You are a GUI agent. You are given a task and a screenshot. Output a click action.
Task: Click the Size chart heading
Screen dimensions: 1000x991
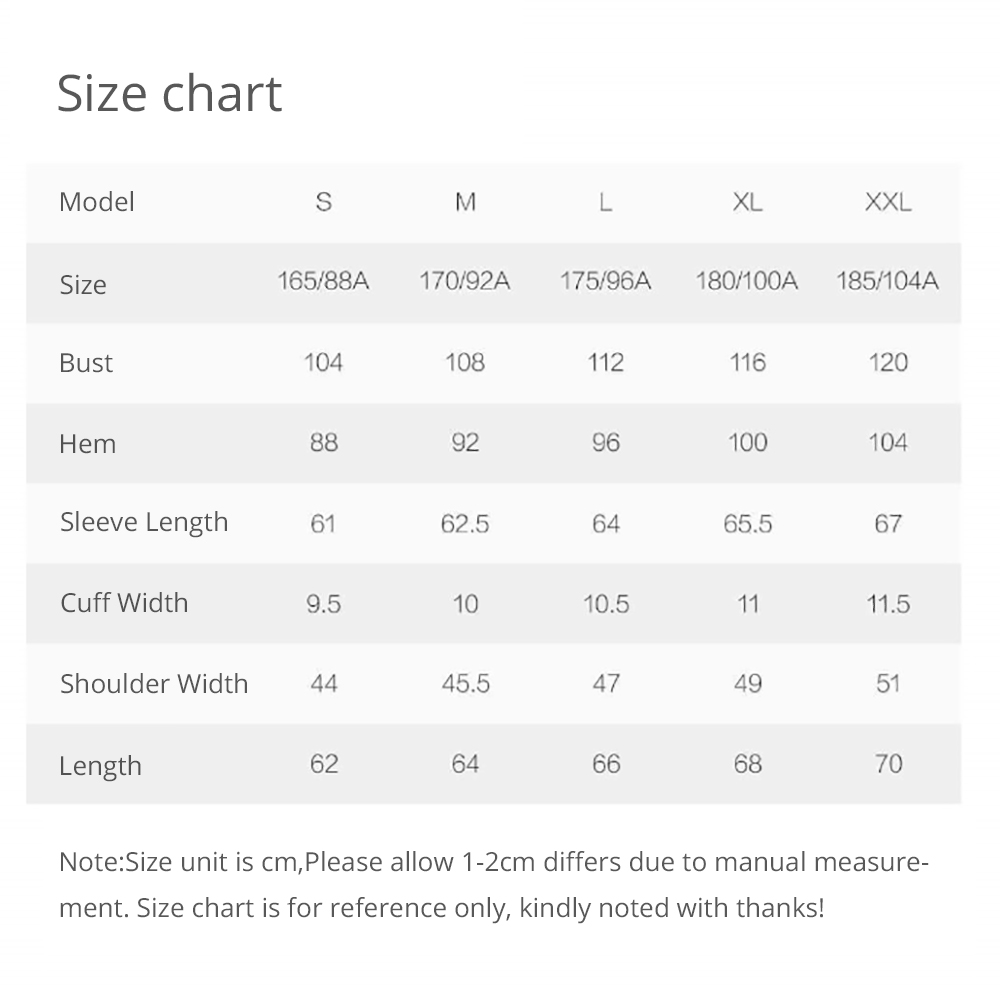coord(170,93)
